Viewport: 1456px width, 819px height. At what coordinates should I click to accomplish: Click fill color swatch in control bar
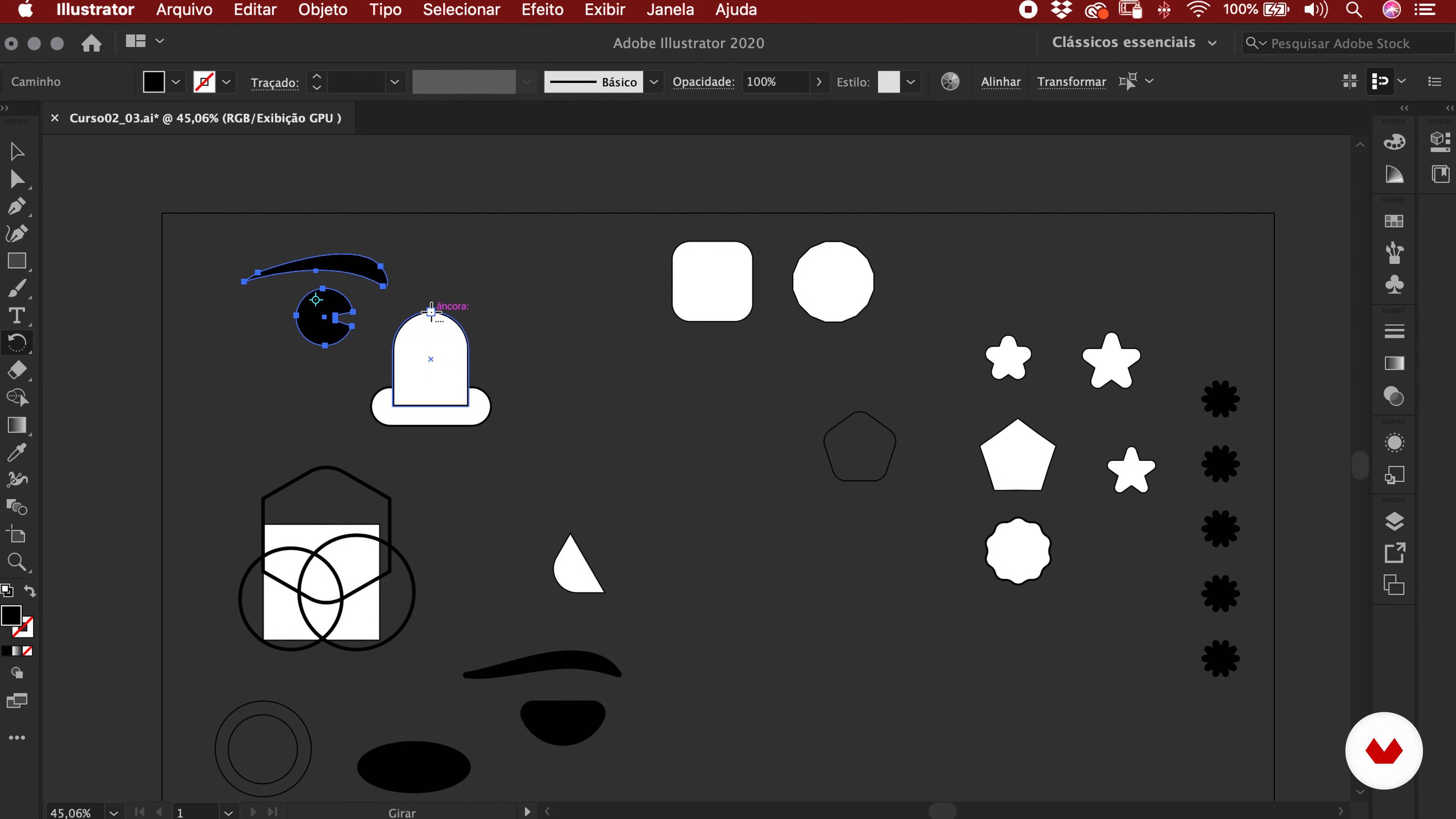[x=153, y=82]
